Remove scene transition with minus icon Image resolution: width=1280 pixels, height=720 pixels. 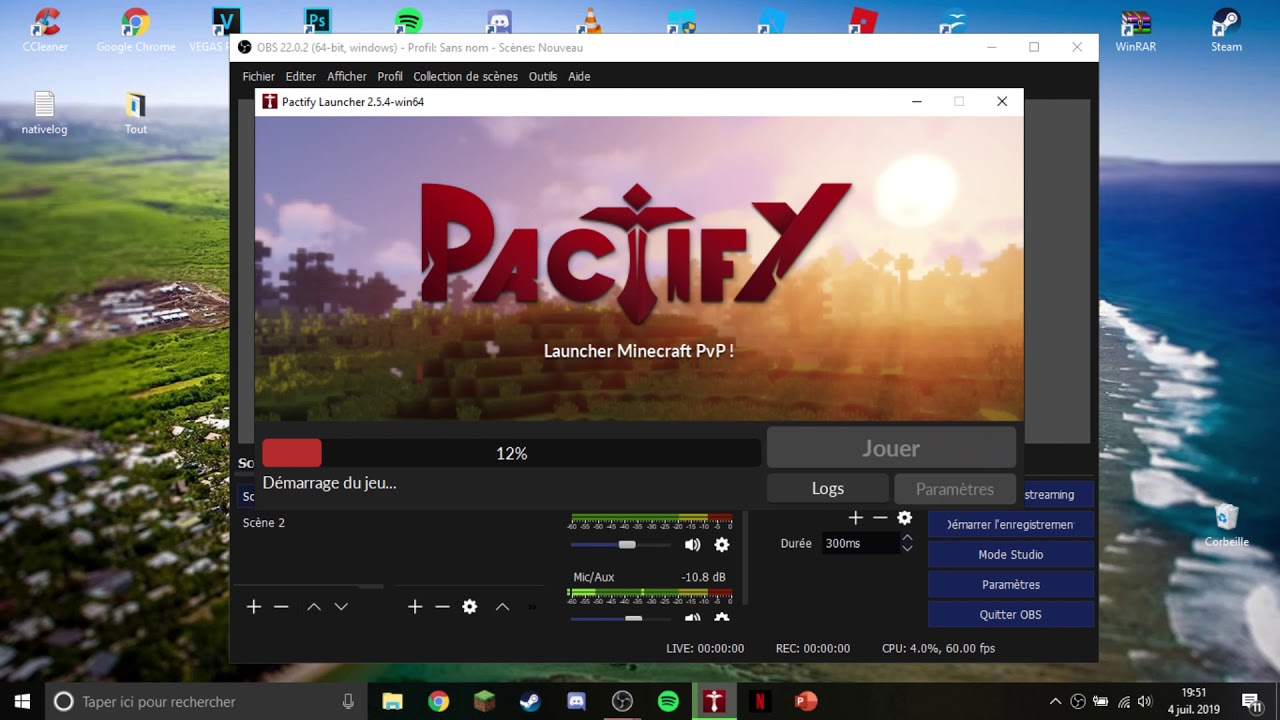pos(880,518)
